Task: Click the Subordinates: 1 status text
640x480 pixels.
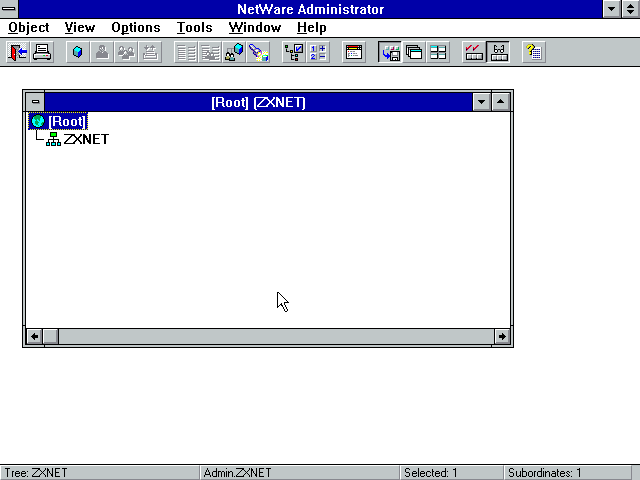Action: tap(544, 473)
